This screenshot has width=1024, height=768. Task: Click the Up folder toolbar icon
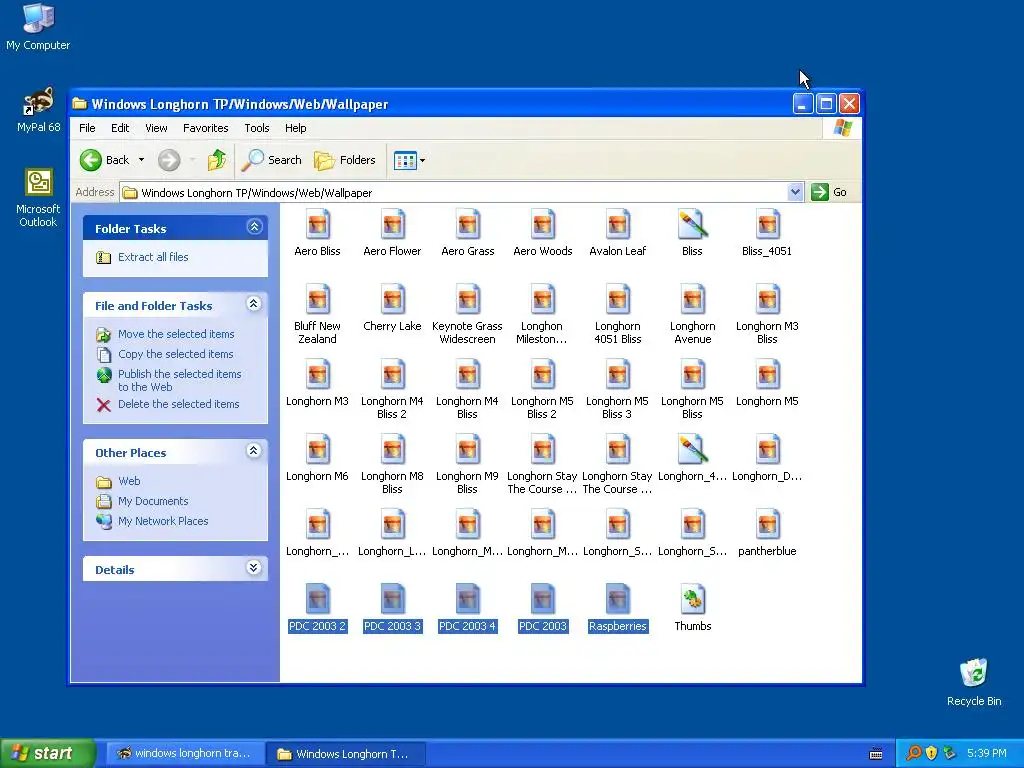[217, 160]
